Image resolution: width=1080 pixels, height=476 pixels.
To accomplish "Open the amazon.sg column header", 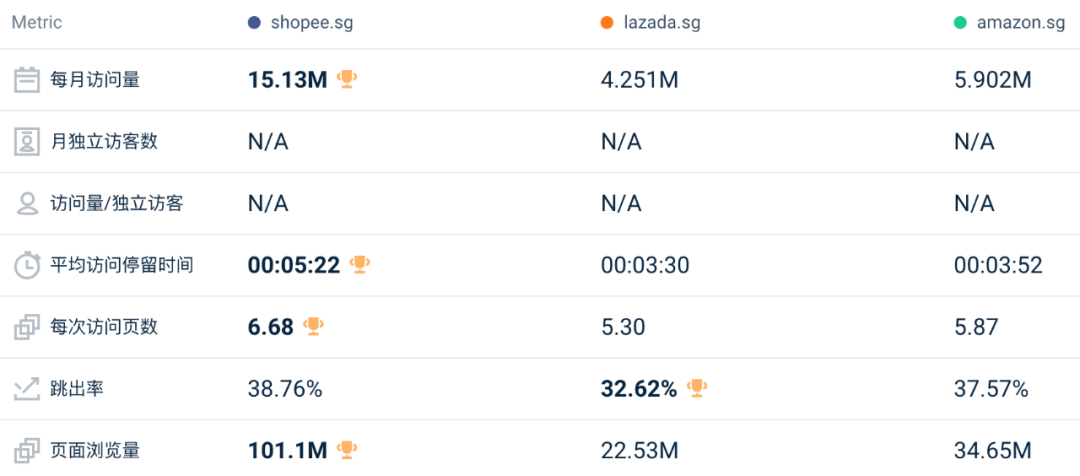I will [x=1020, y=23].
